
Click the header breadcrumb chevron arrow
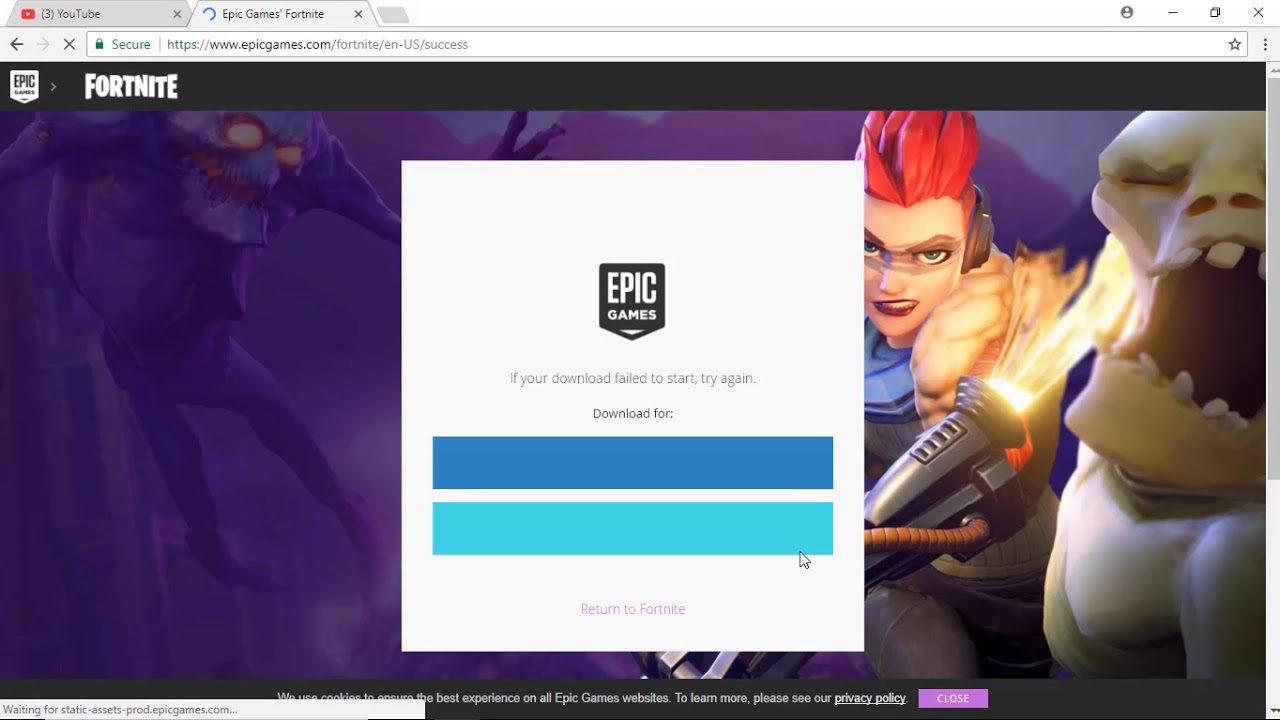(x=53, y=87)
